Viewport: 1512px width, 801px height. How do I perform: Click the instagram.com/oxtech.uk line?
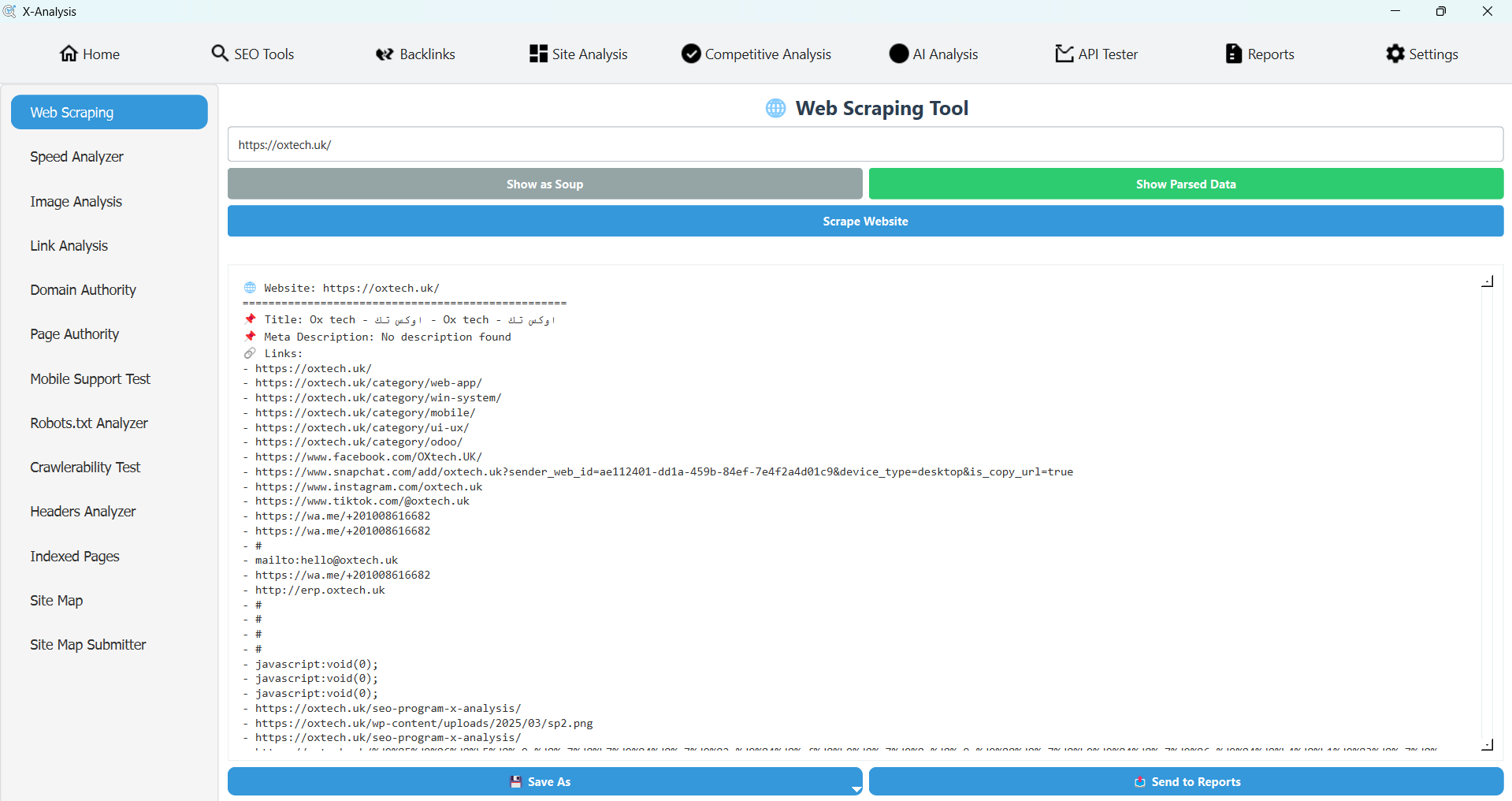coord(369,486)
